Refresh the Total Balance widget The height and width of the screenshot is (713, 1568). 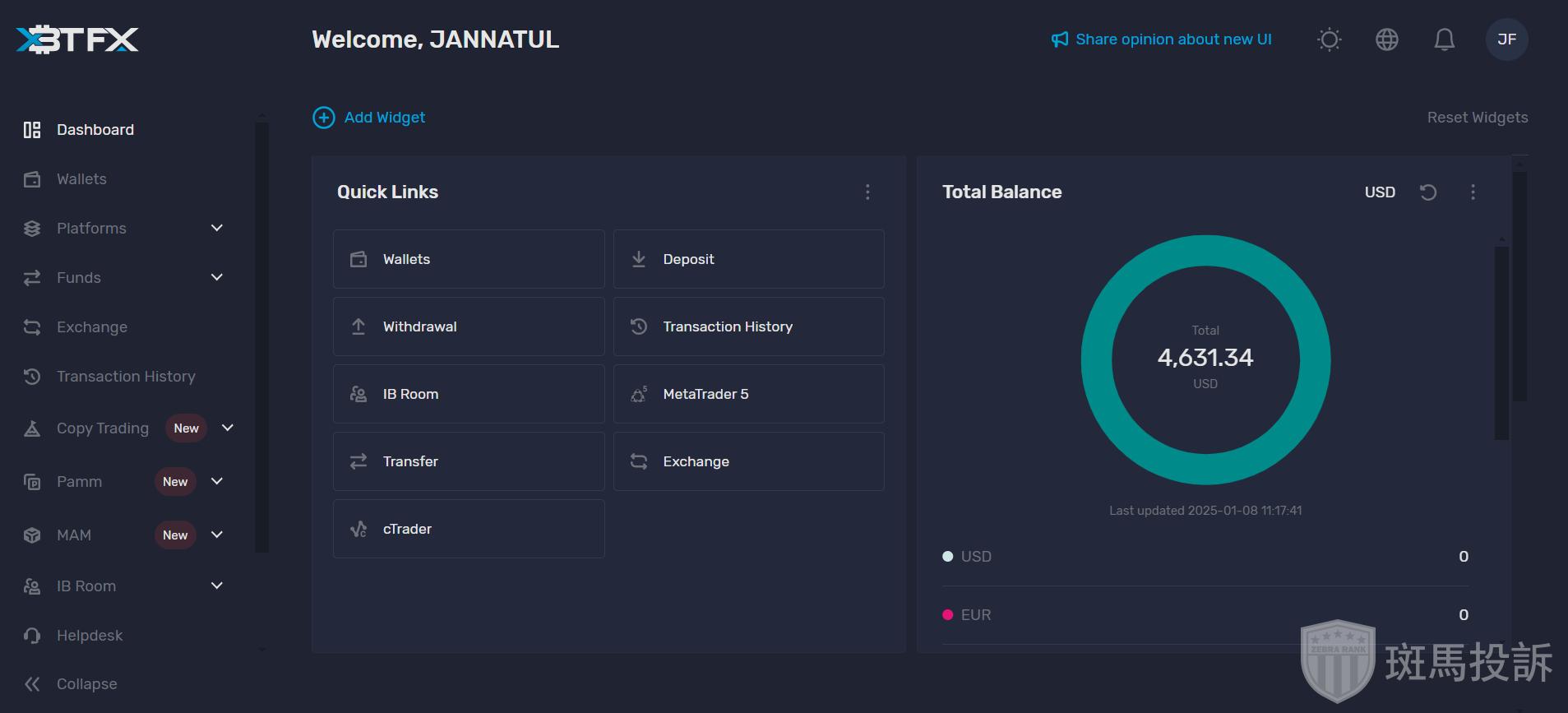click(1428, 192)
